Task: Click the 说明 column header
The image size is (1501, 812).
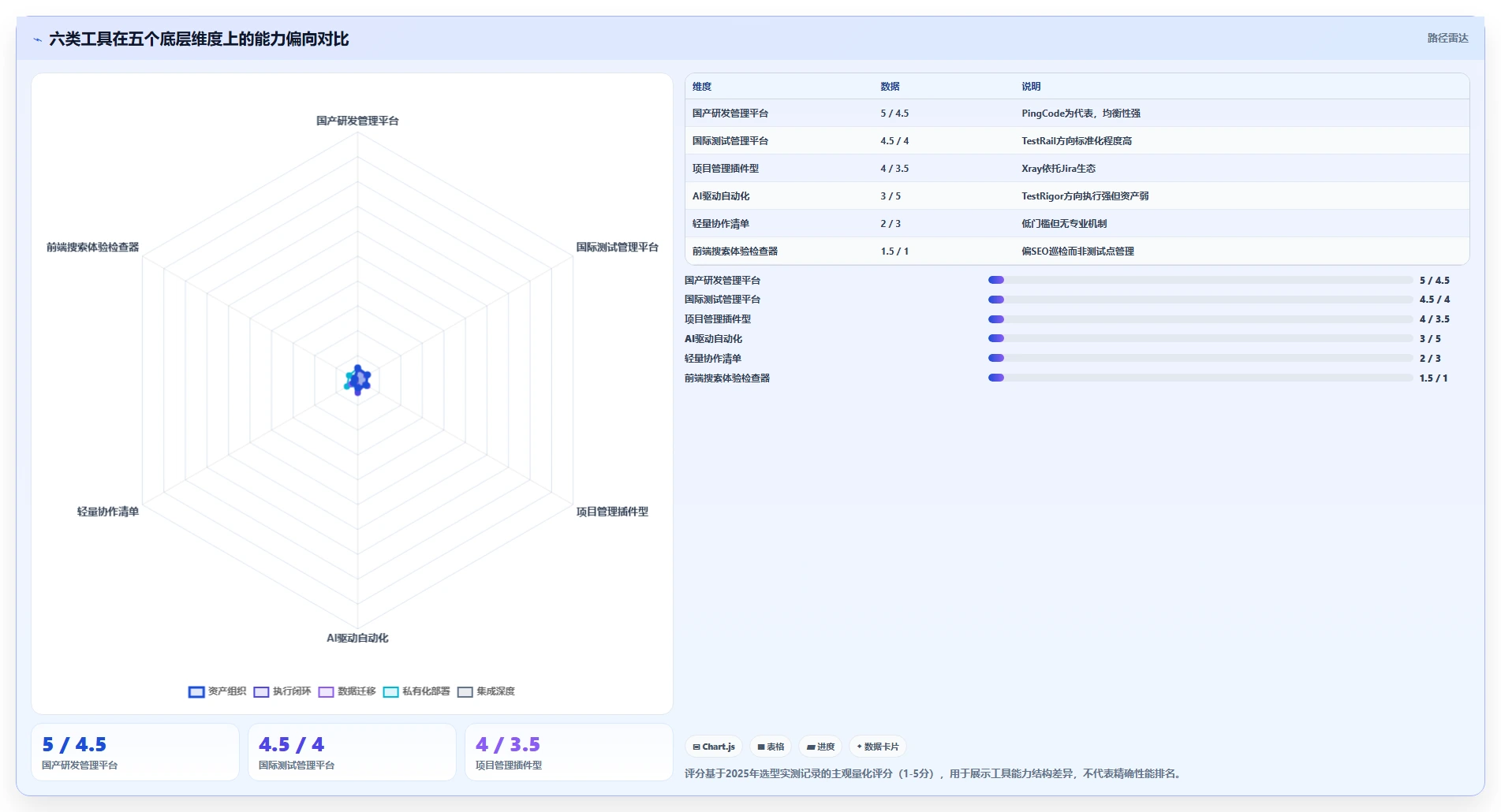Action: click(x=1031, y=87)
